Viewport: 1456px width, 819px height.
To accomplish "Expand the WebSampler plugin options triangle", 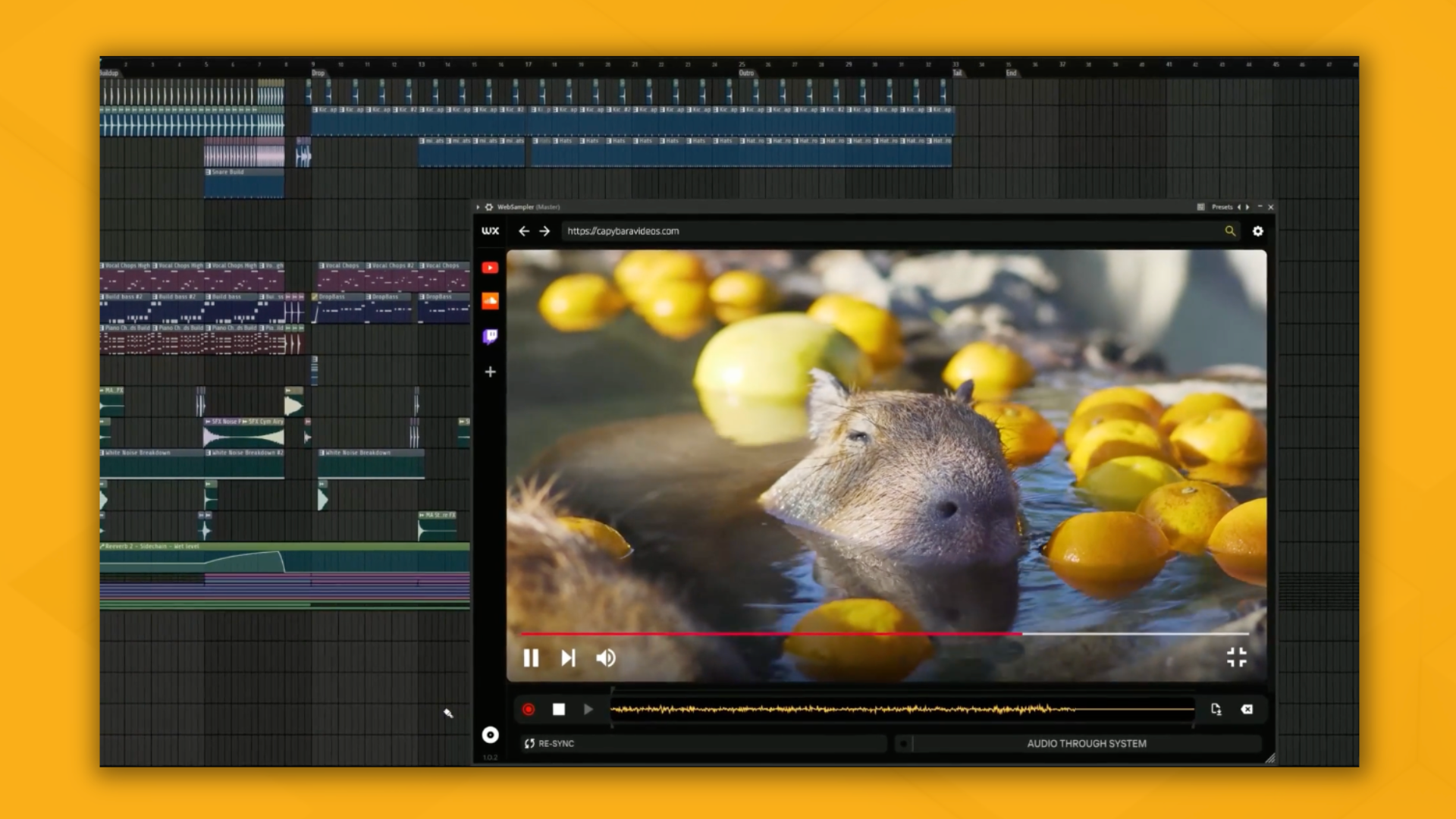I will tap(479, 206).
